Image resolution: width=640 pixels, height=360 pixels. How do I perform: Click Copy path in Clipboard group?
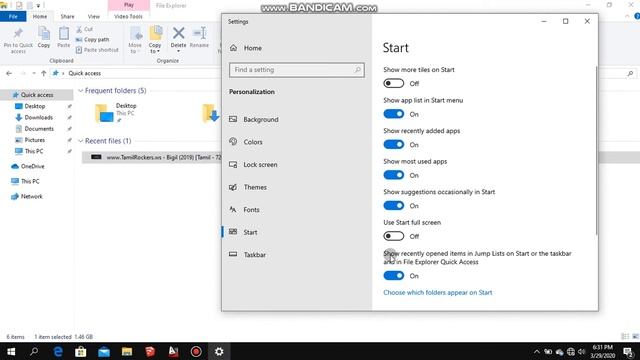(x=93, y=40)
